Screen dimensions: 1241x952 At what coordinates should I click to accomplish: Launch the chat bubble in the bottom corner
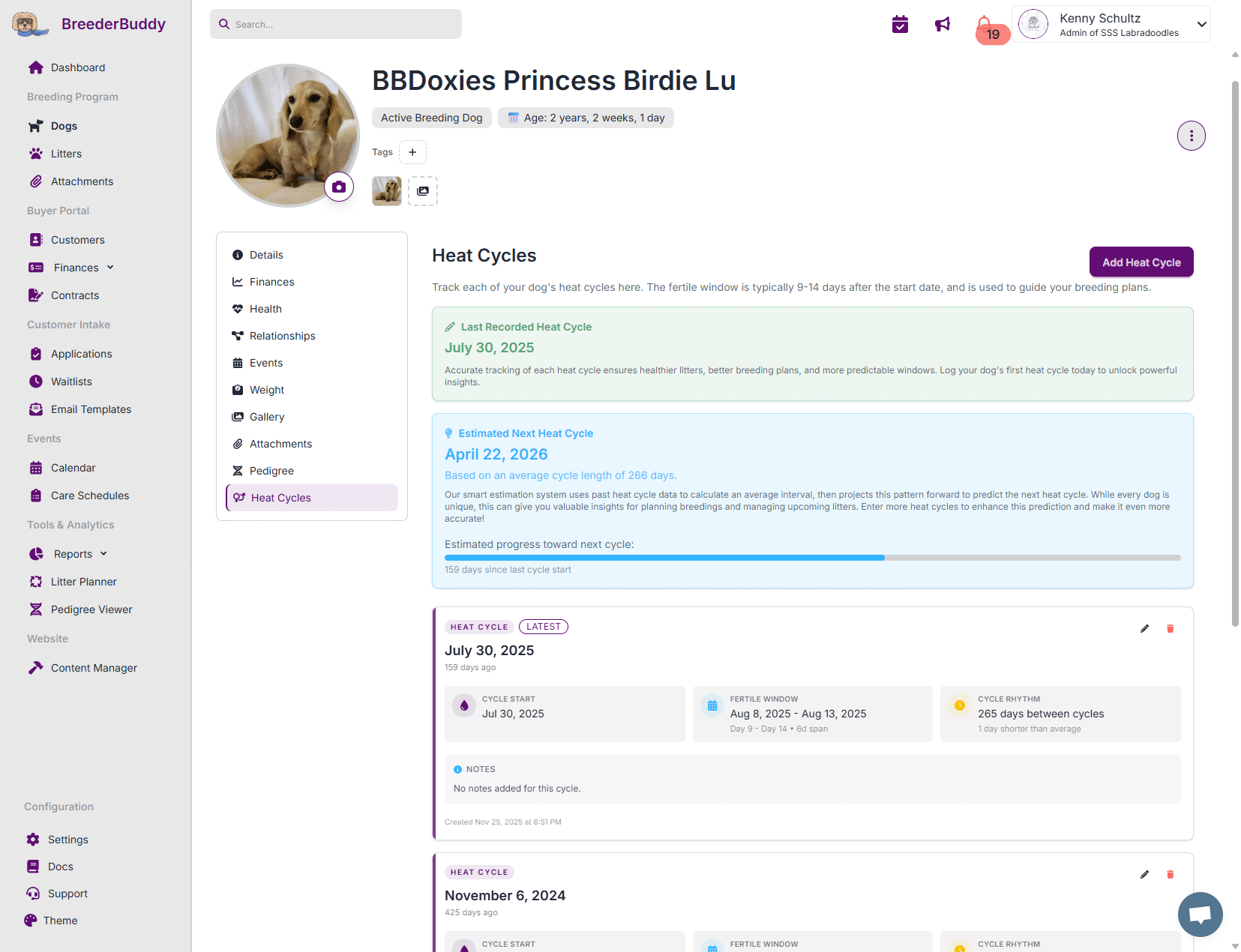click(x=1200, y=915)
